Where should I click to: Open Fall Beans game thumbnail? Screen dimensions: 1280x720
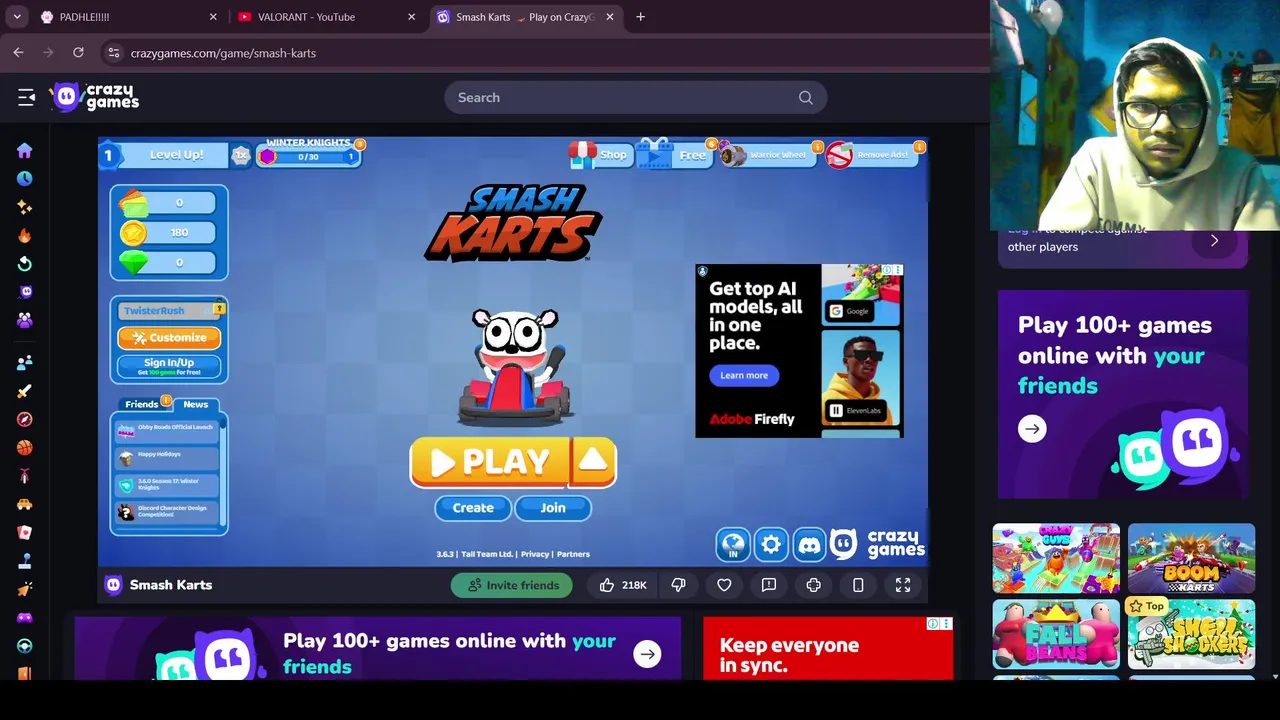(1056, 634)
